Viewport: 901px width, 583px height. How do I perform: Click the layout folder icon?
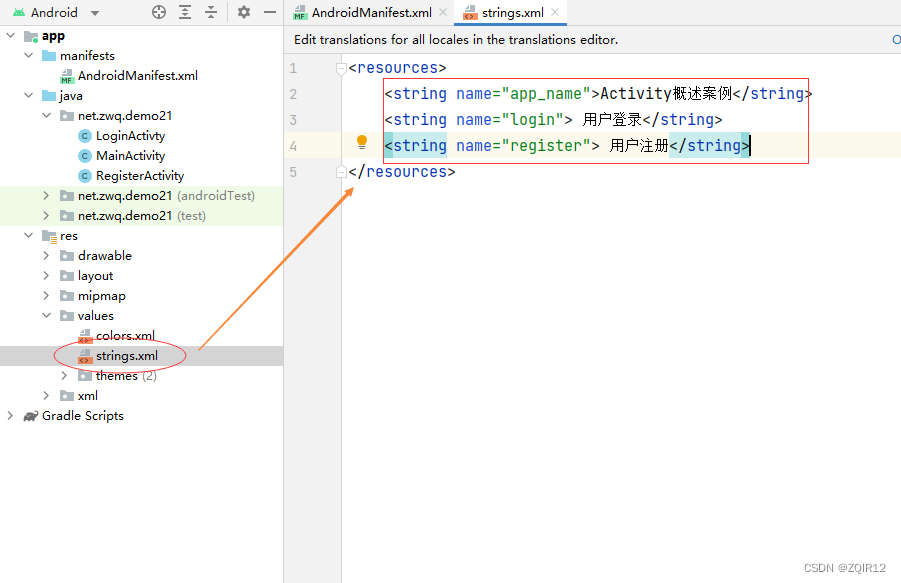click(67, 276)
